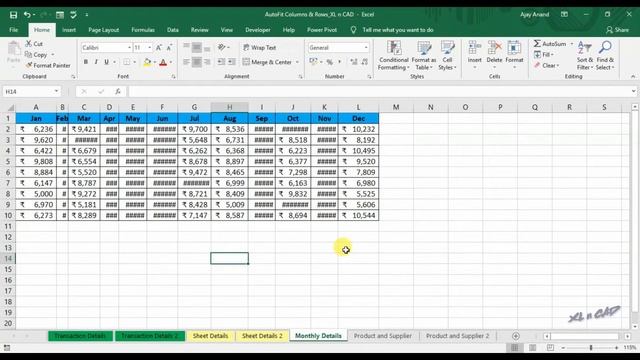Click the Wrap Text button
640x360 pixels.
tap(260, 48)
